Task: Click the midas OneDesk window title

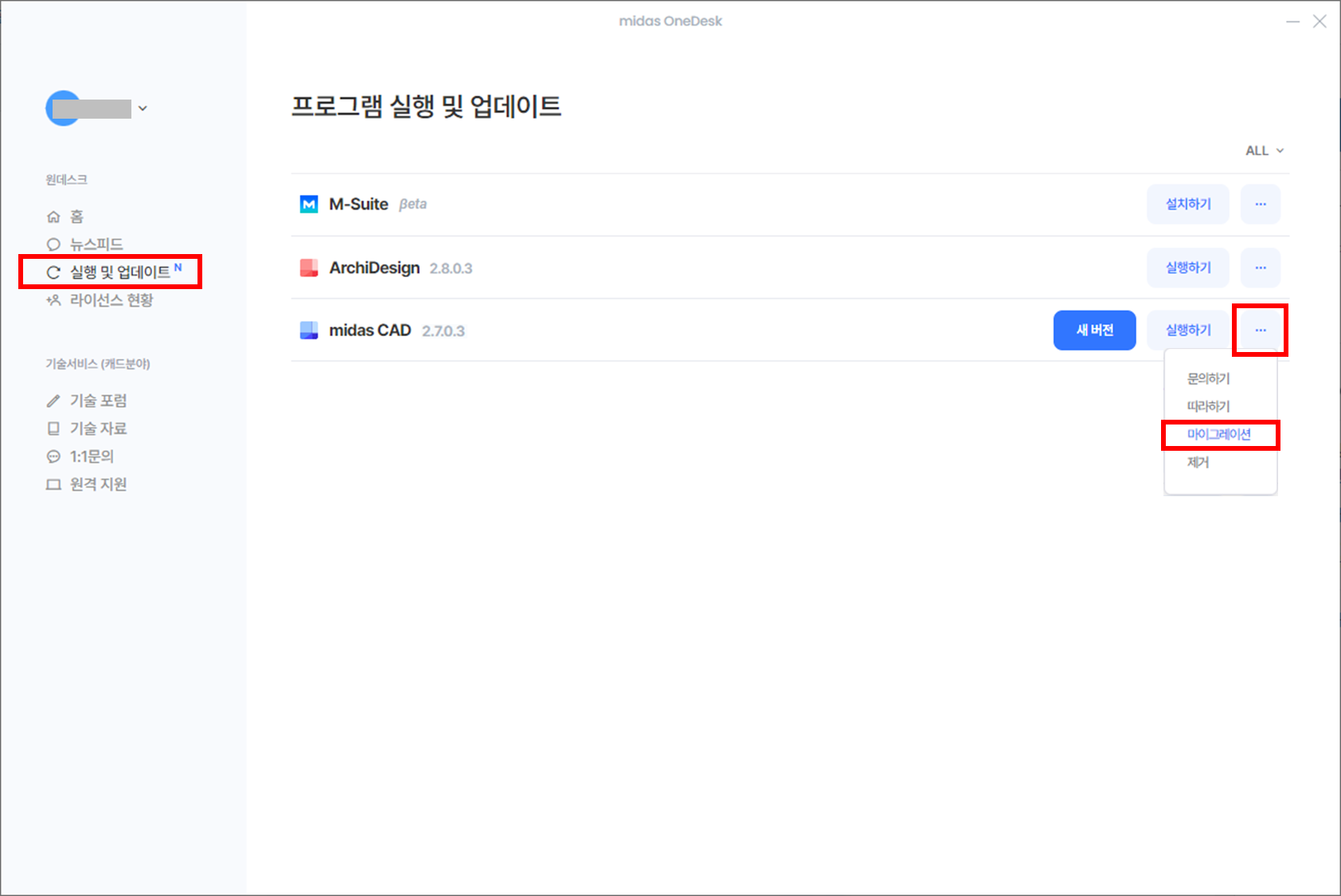Action: (670, 21)
